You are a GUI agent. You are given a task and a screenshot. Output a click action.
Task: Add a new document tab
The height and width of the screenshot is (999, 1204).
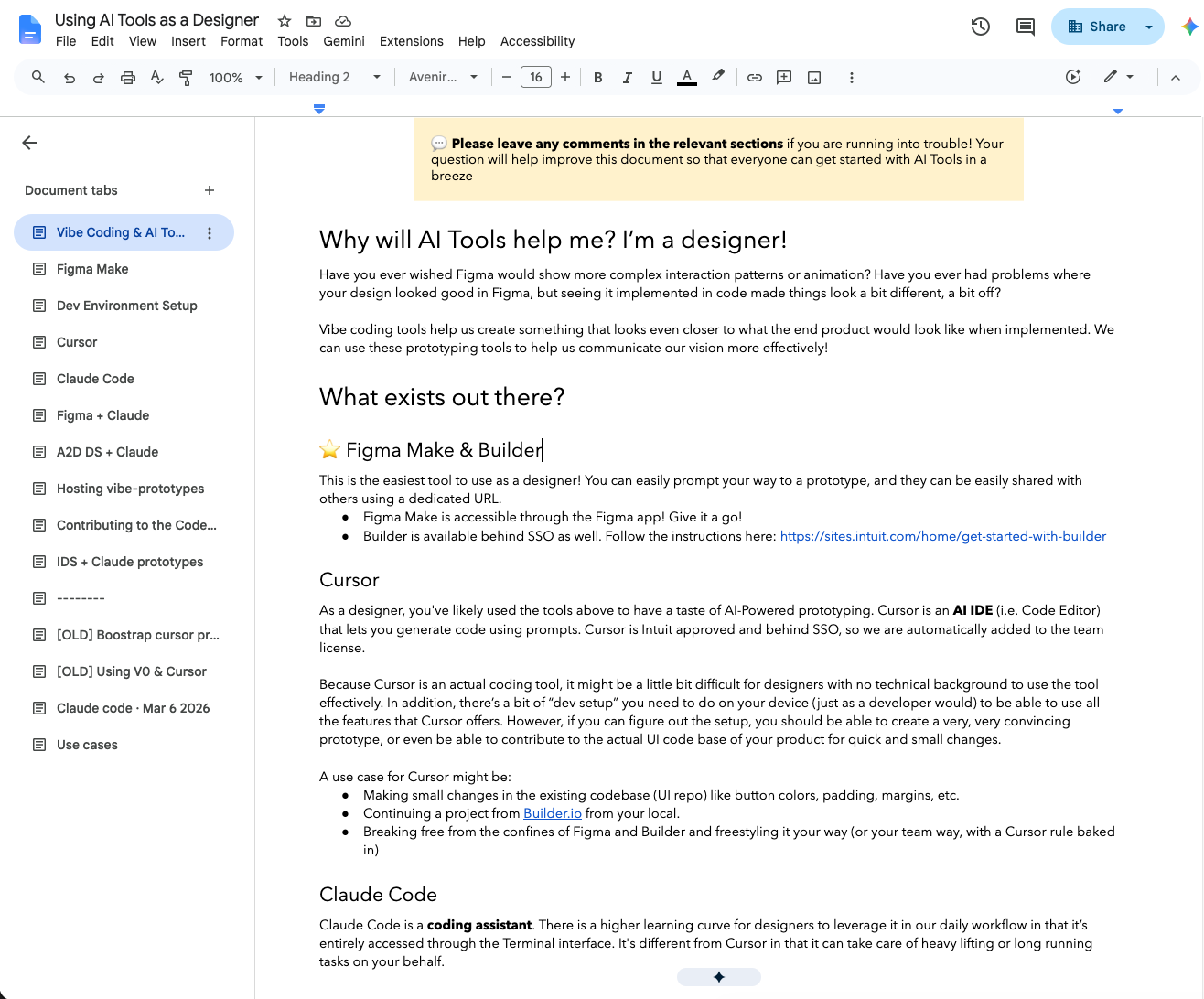click(x=210, y=190)
